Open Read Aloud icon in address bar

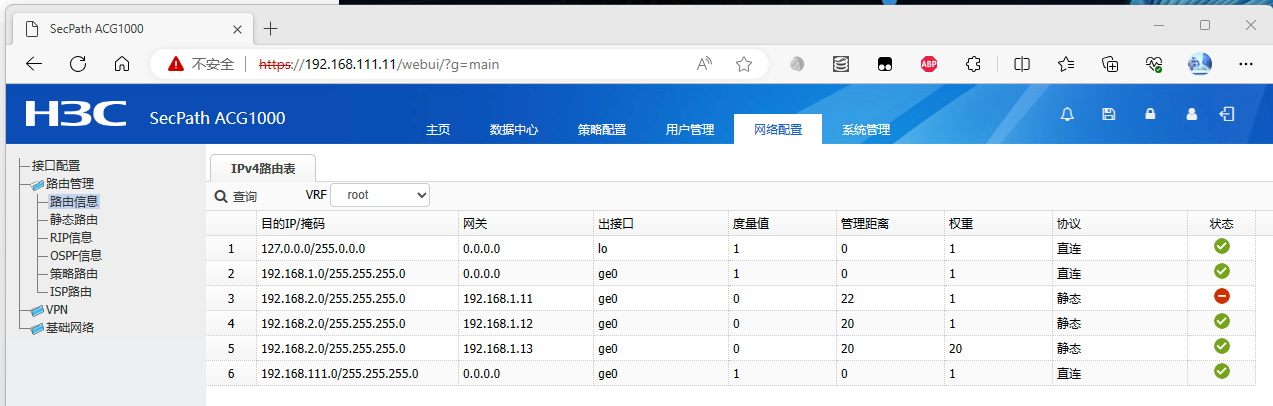[705, 64]
